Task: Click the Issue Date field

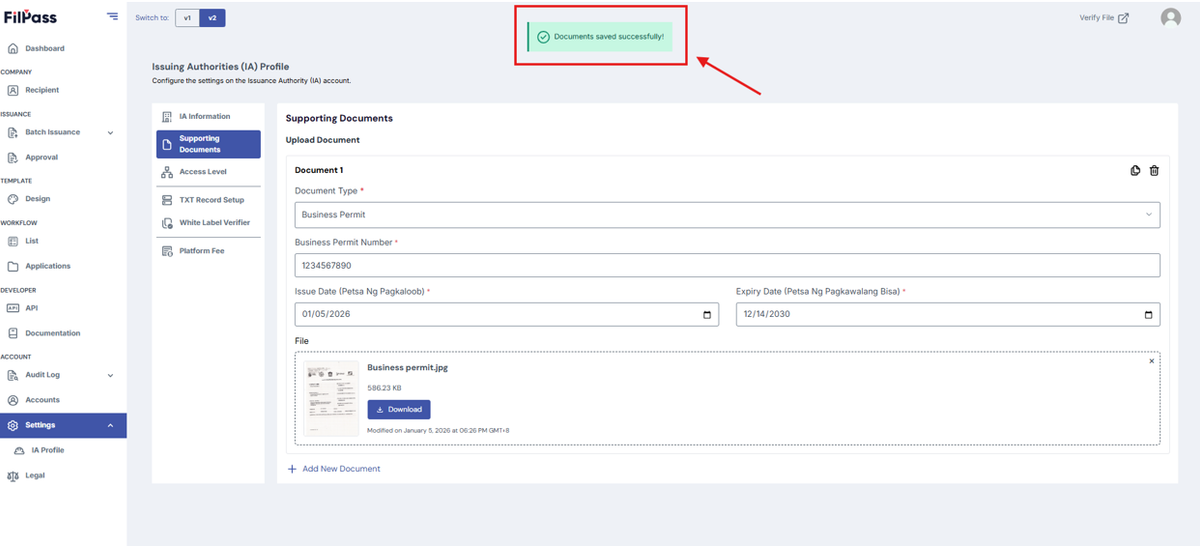Action: [507, 314]
